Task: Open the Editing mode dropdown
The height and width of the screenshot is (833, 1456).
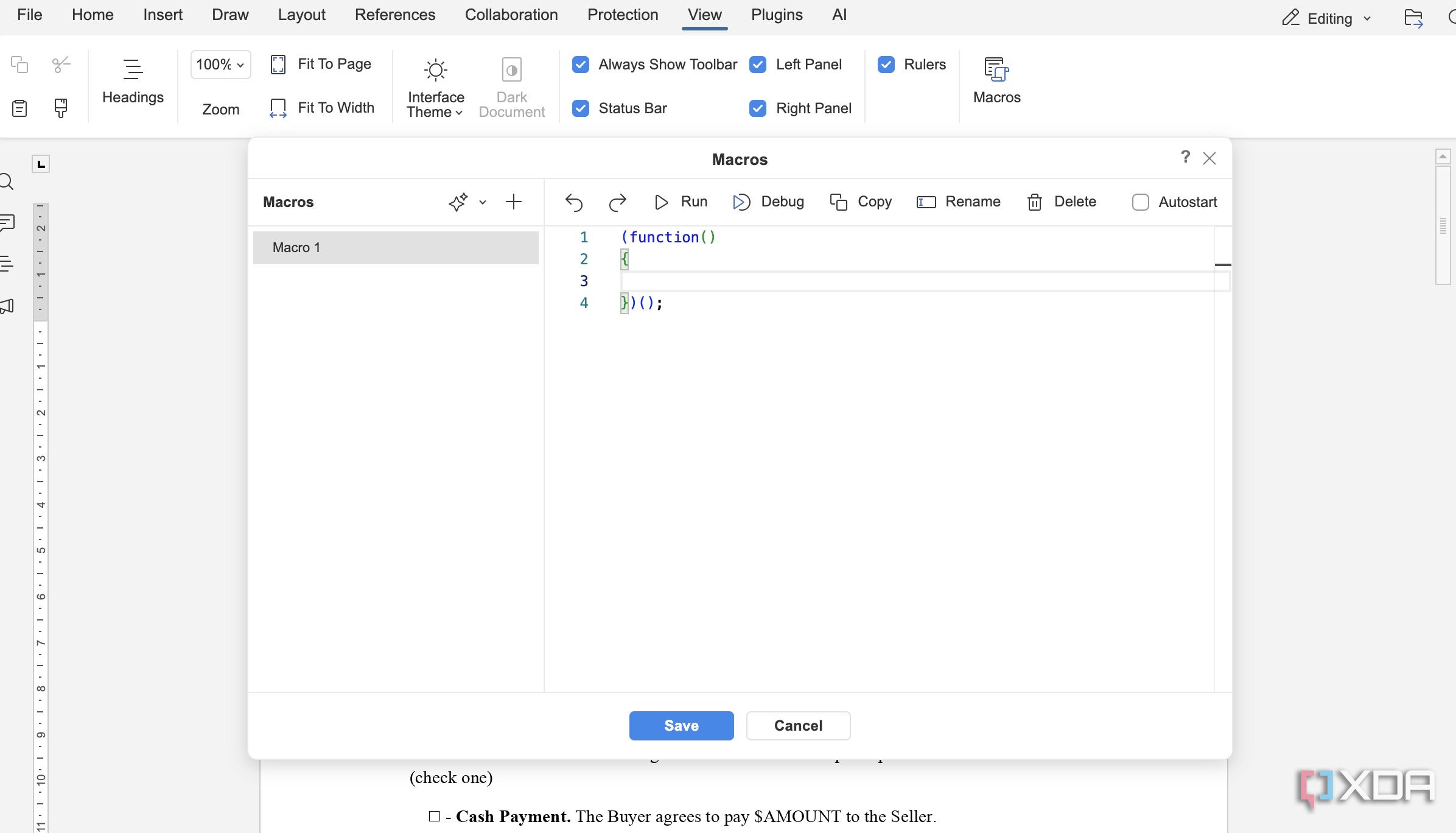Action: (1327, 18)
